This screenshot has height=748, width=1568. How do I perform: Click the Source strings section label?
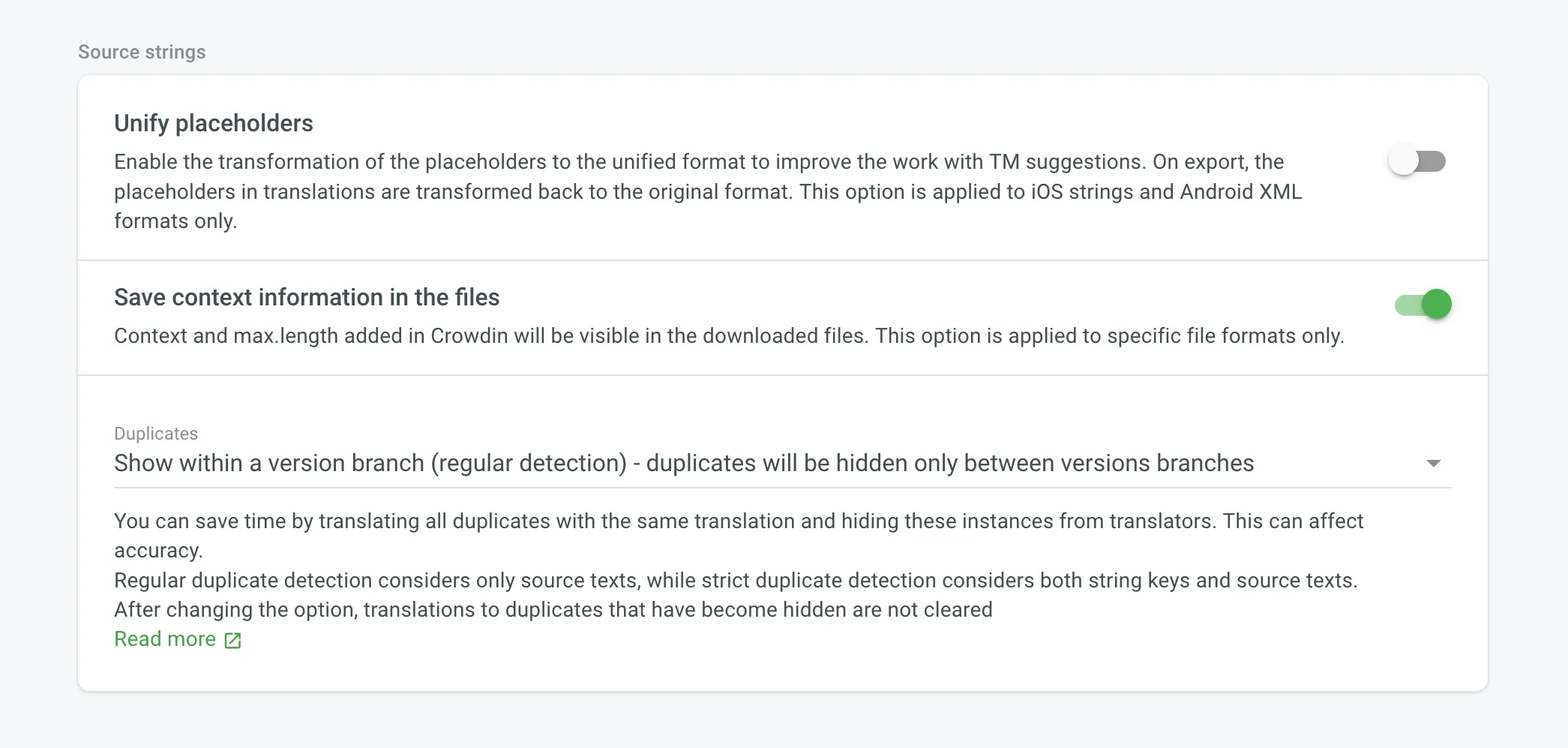pos(142,52)
